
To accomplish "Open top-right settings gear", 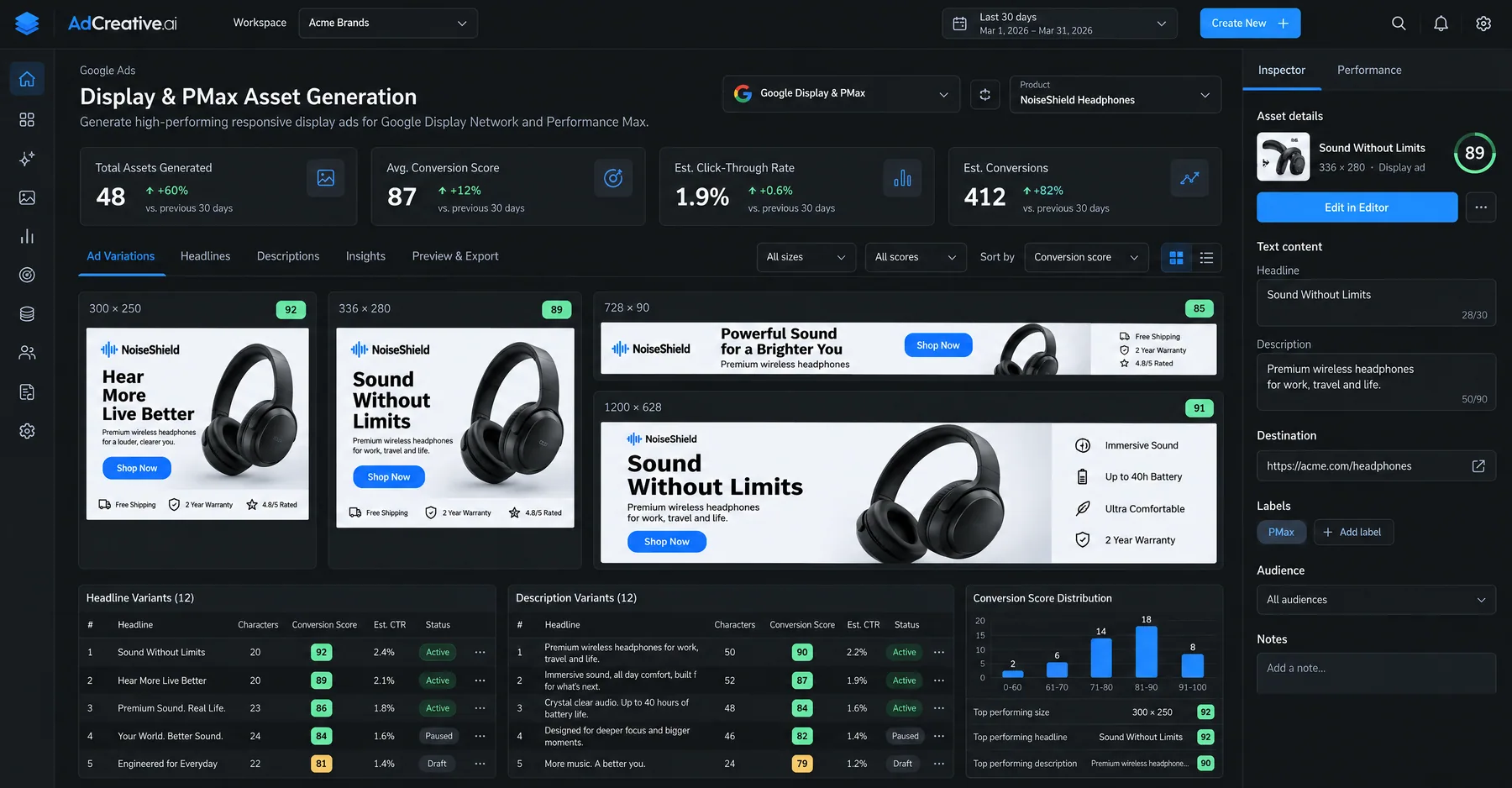I will click(x=1483, y=24).
